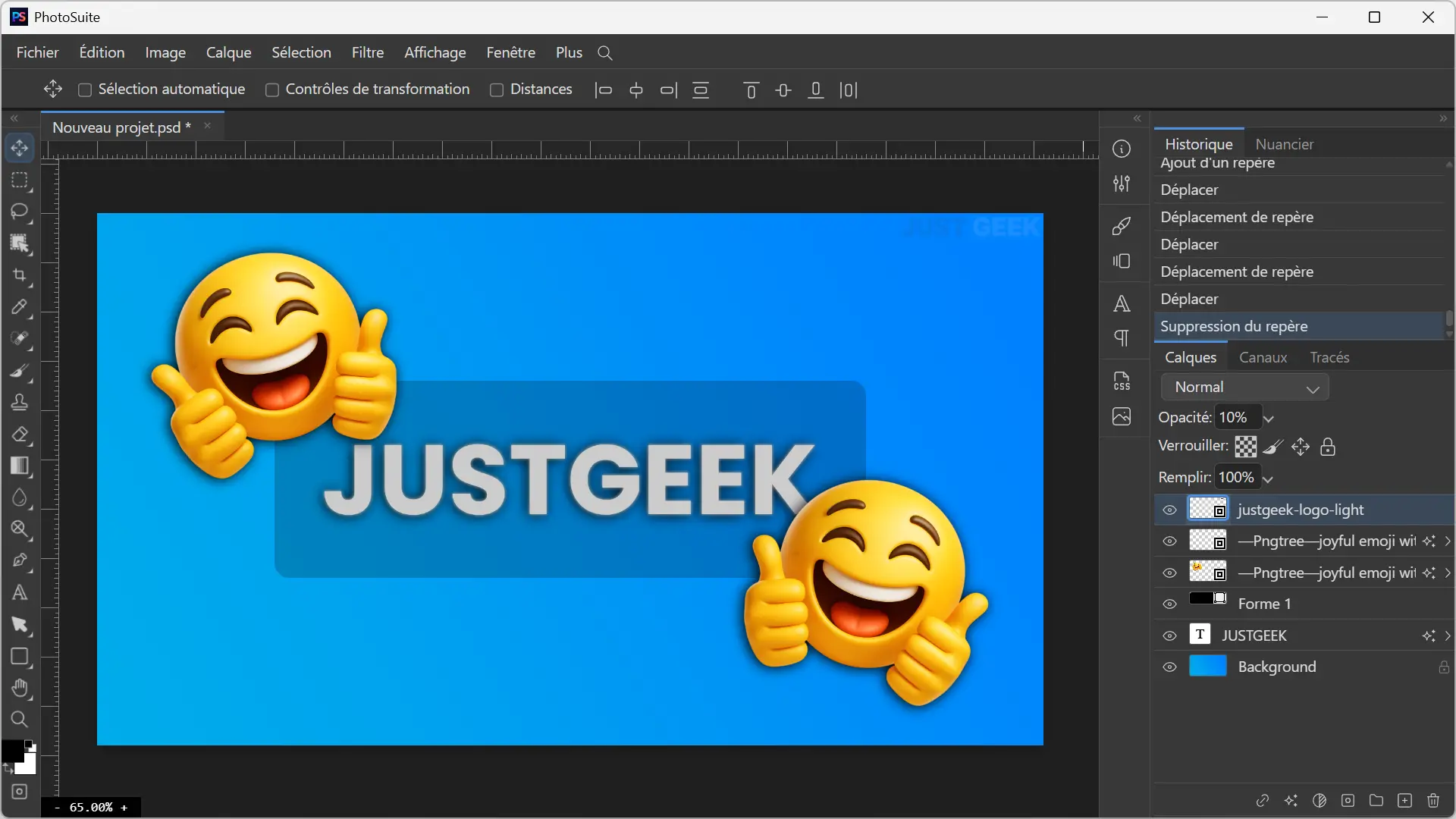Click the lock-all padlock icon
The height and width of the screenshot is (819, 1456).
pos(1328,447)
